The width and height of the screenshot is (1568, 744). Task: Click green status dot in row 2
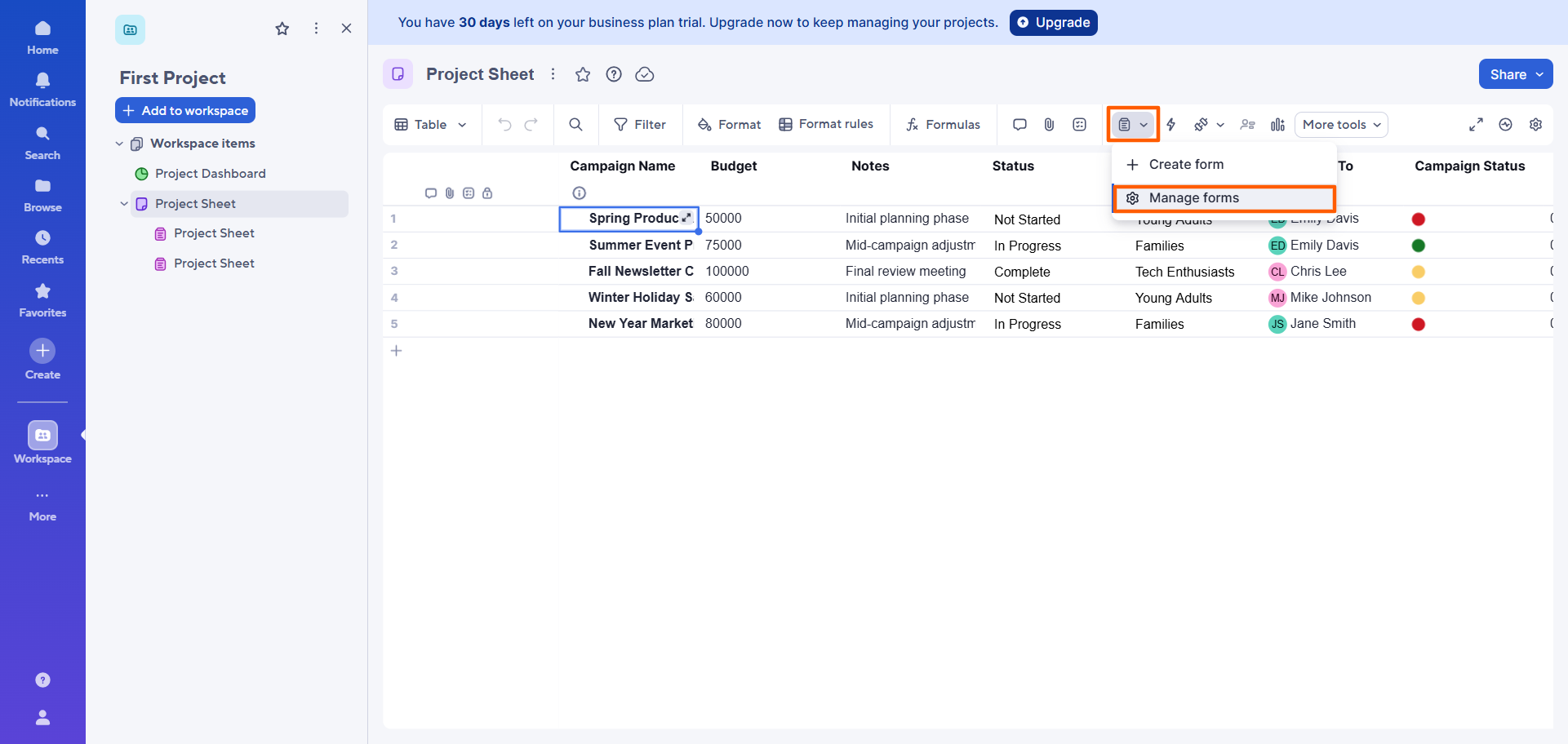coord(1419,246)
